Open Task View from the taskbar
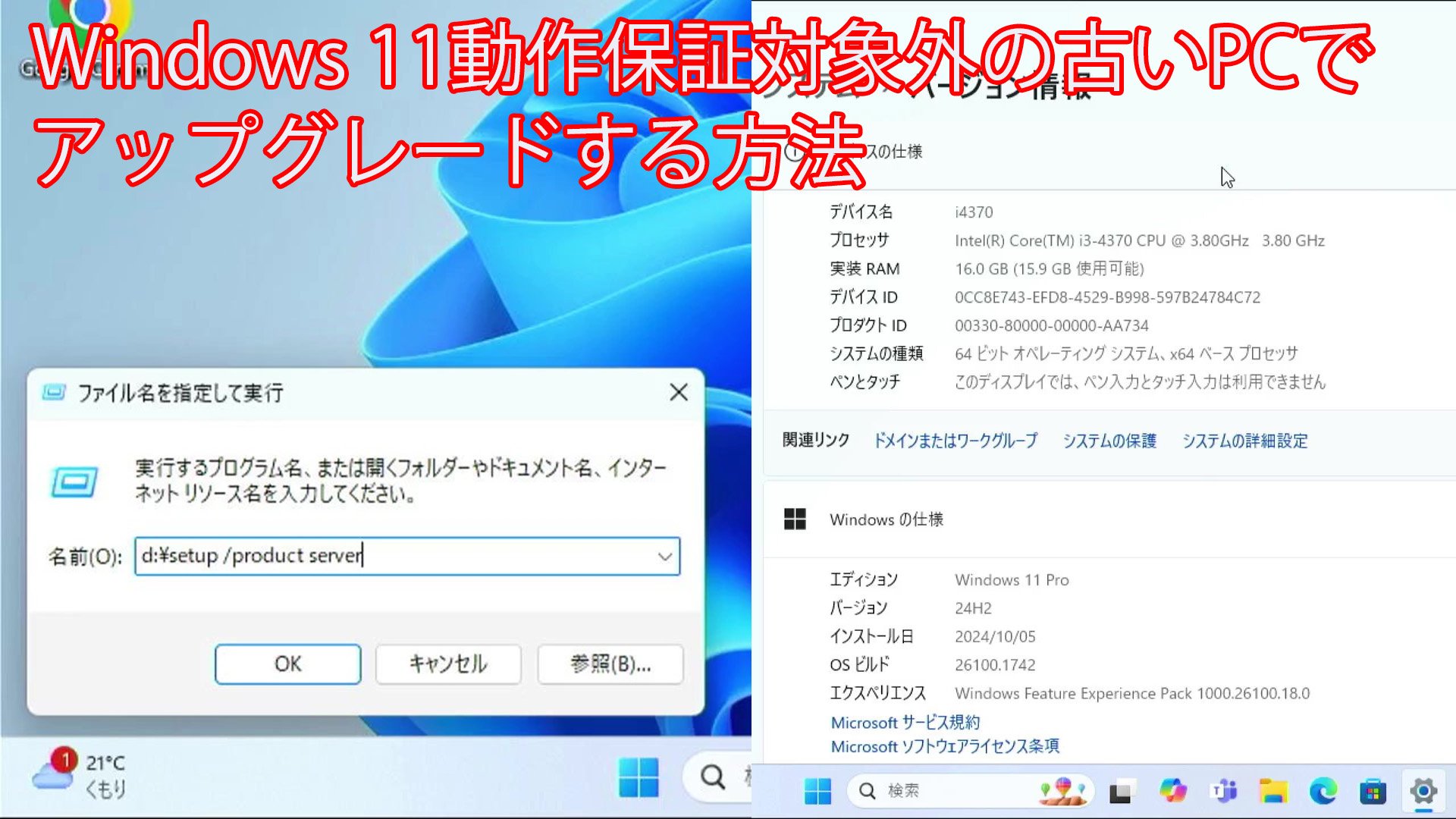 [1121, 792]
